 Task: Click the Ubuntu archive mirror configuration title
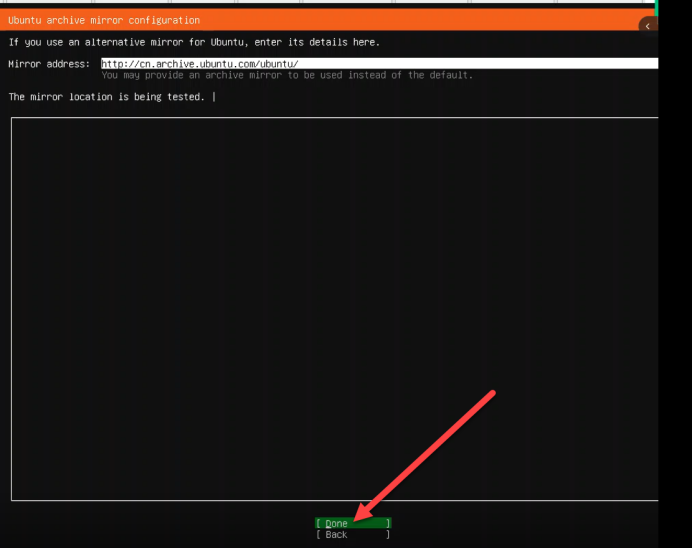[x=104, y=20]
